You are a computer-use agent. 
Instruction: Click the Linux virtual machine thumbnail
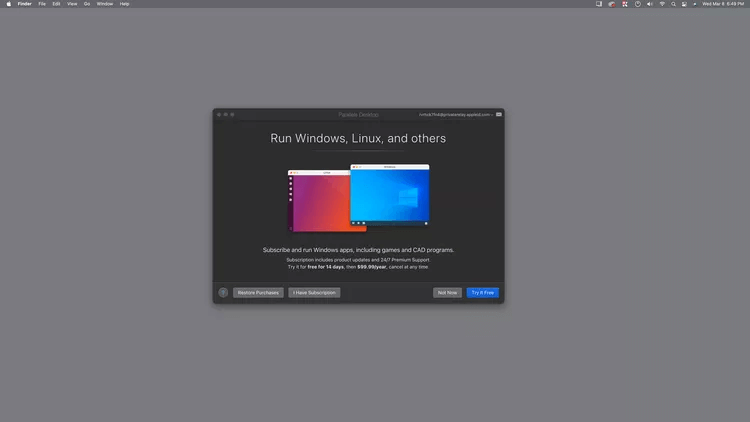(x=319, y=201)
